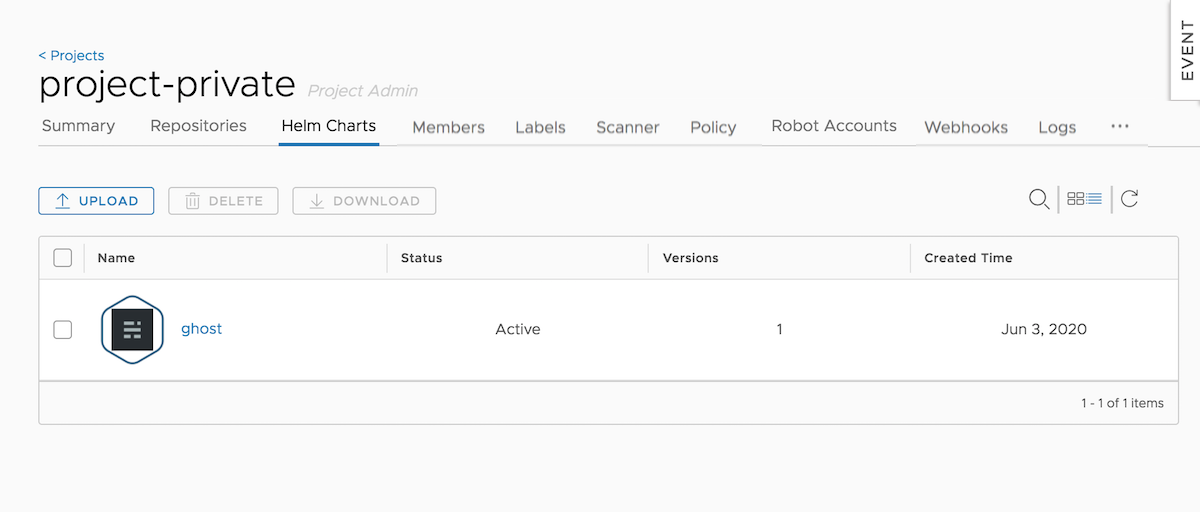Sort by the Name column header
Viewport: 1200px width, 512px height.
(x=116, y=258)
